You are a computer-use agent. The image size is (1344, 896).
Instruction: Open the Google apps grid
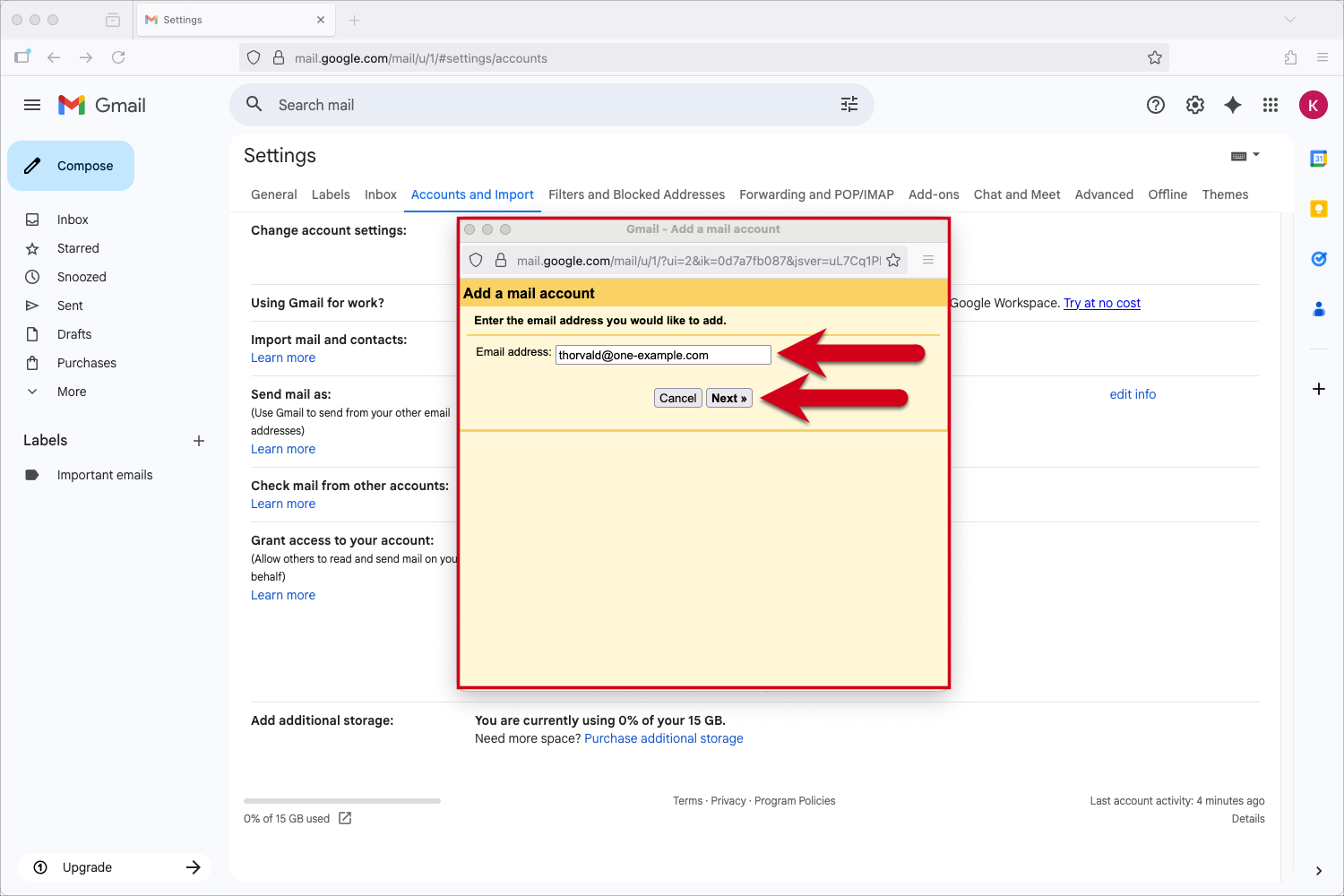click(x=1271, y=105)
